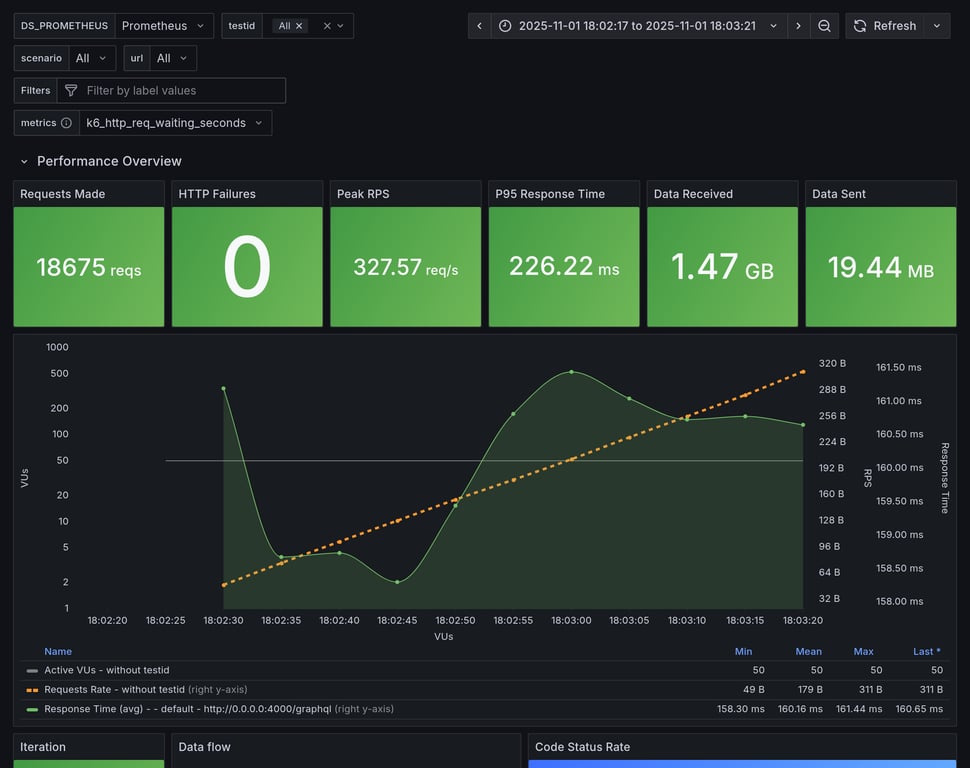Sort legend by Max column

click(864, 652)
